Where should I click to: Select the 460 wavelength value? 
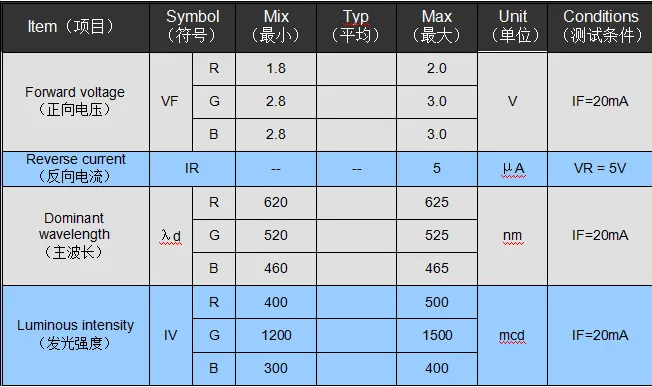point(276,269)
